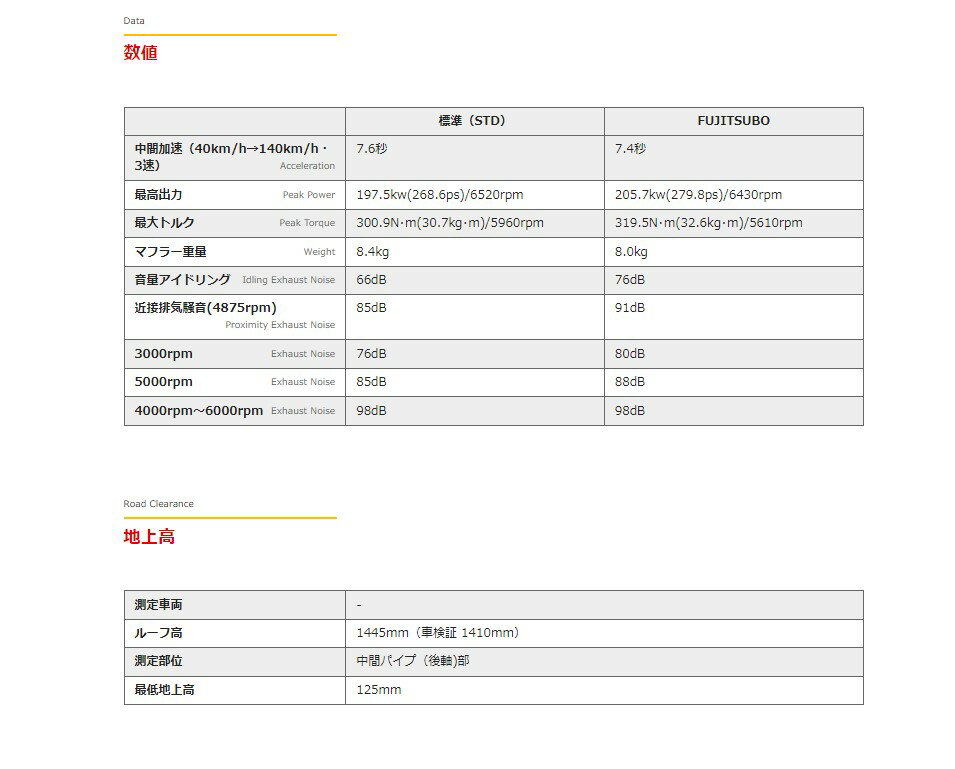The image size is (955, 769).
Task: Click the FUJITSUBO muffler weight 8.0kg
Action: 631,252
